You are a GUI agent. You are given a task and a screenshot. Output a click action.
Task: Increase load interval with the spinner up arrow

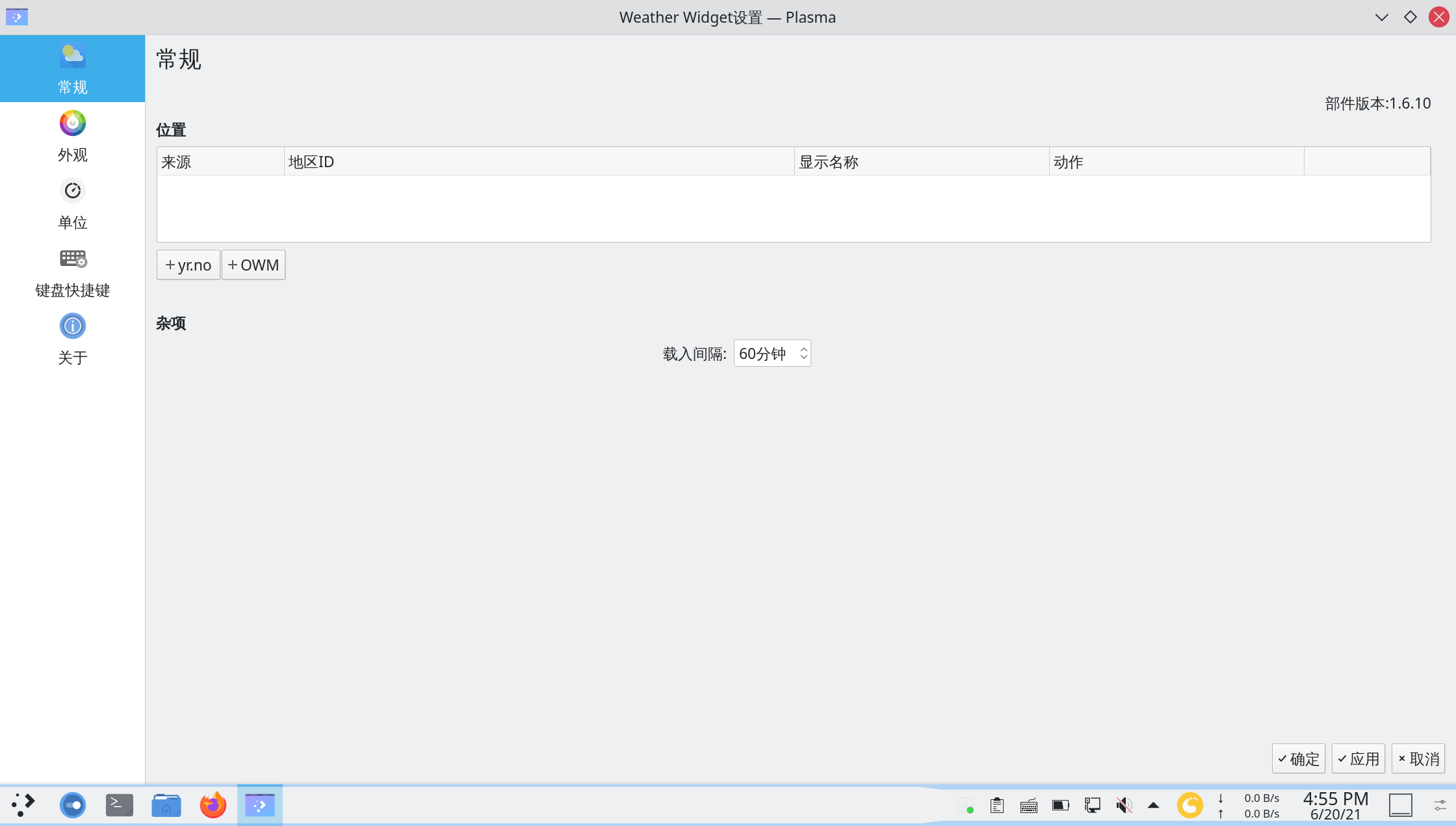coord(803,348)
